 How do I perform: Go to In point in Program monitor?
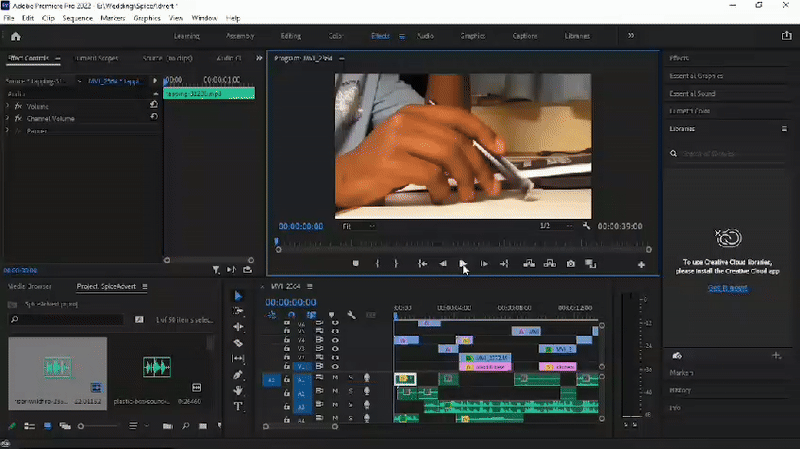point(422,264)
